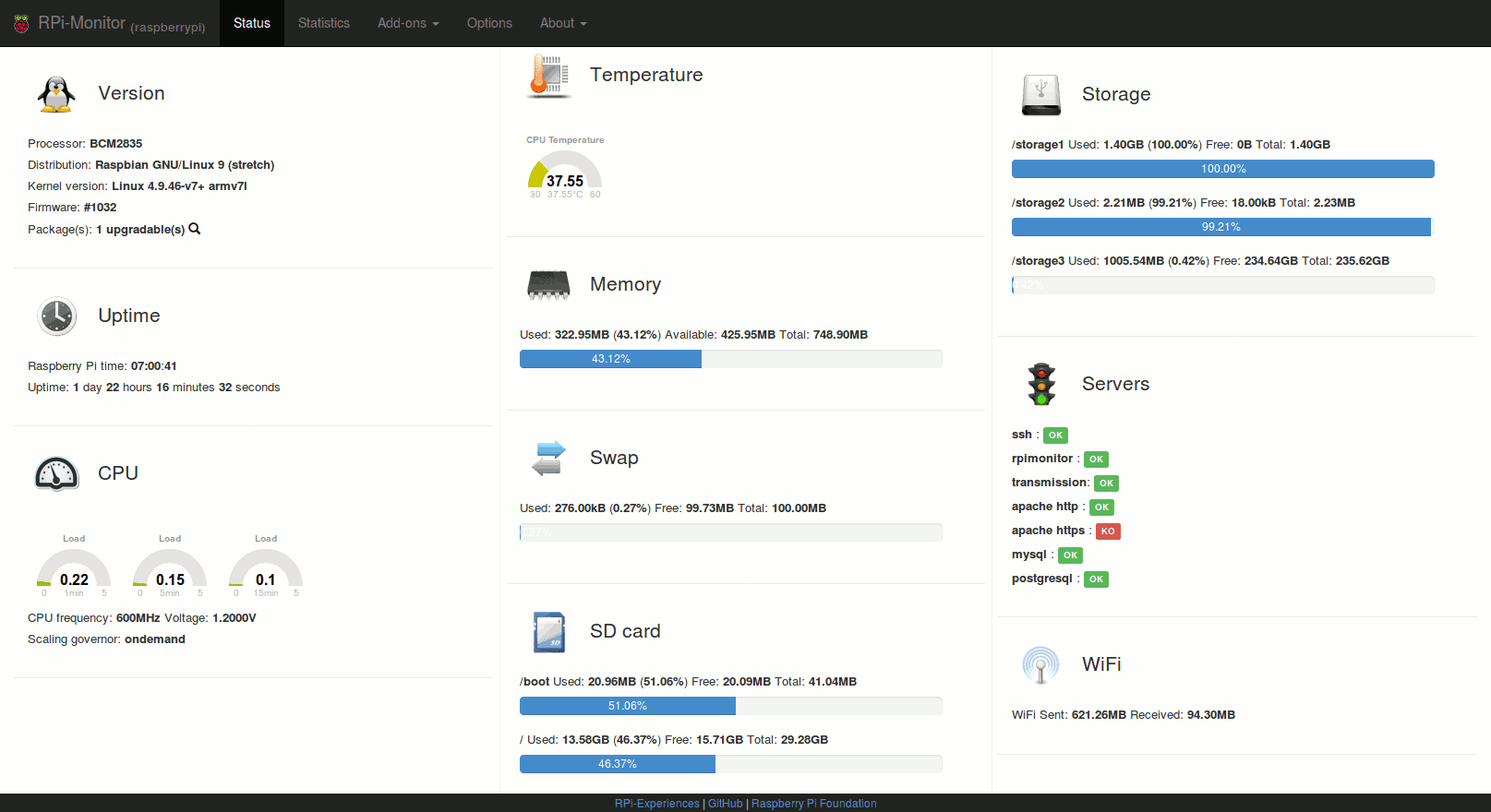Click the SD card icon

click(549, 632)
